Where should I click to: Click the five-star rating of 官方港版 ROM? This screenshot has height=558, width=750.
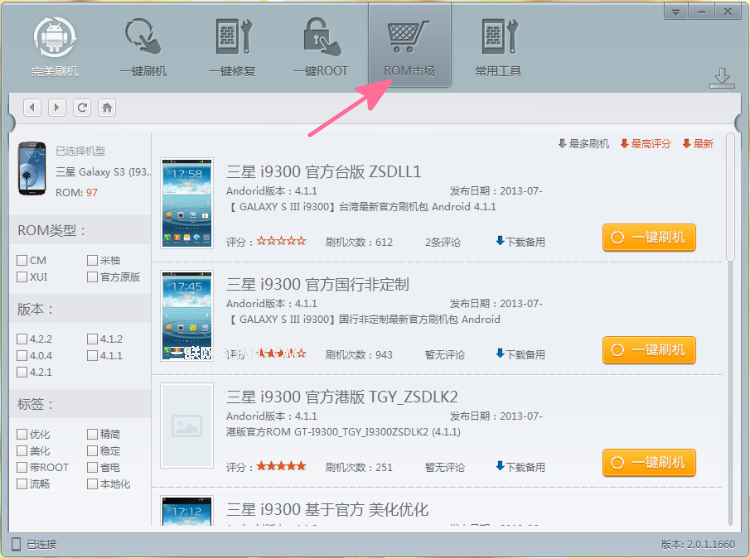pos(281,466)
